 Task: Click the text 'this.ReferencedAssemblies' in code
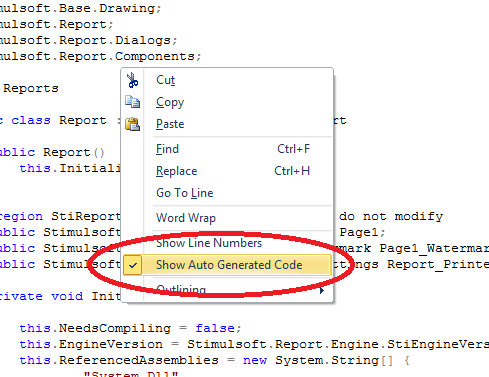pos(119,360)
